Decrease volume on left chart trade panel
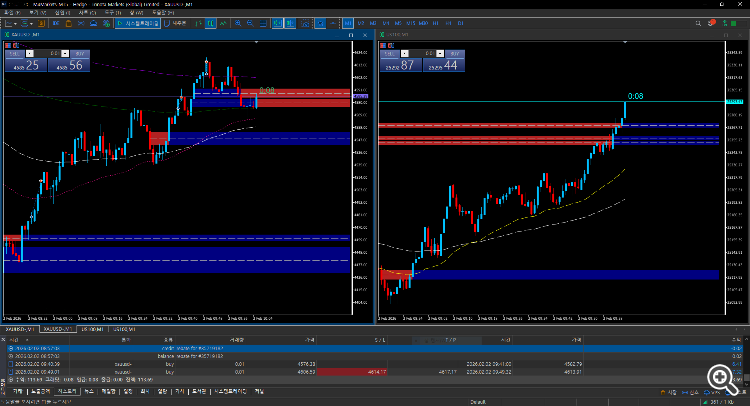750x406 pixels. 30,54
